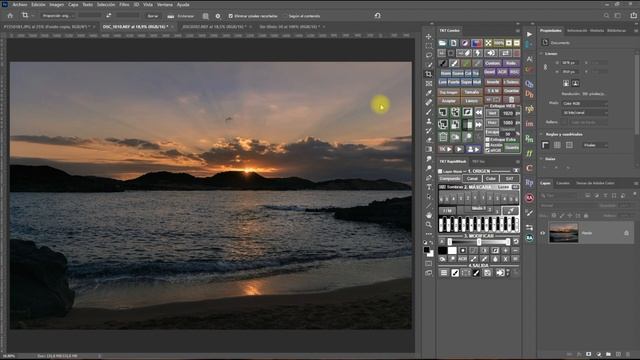Select the Brush tool
The width and height of the screenshot is (640, 360).
[x=429, y=112]
